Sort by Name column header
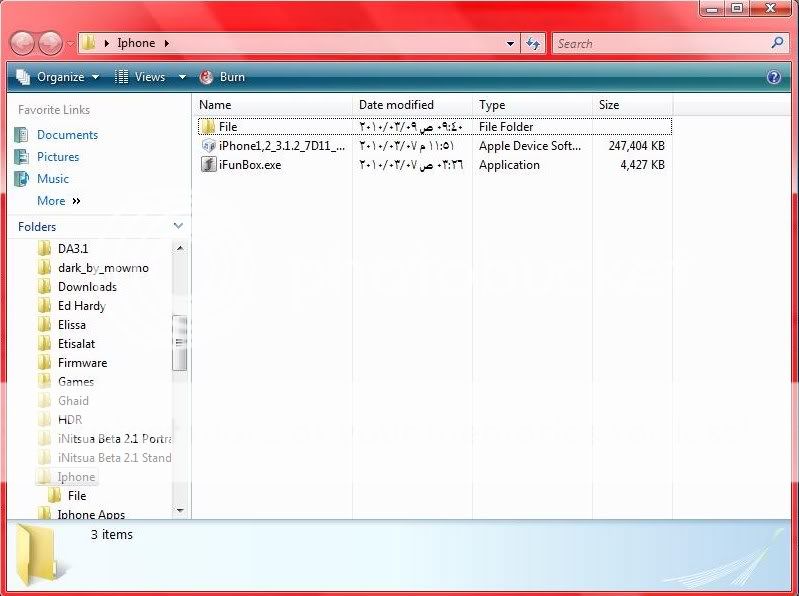799x596 pixels. pyautogui.click(x=273, y=105)
